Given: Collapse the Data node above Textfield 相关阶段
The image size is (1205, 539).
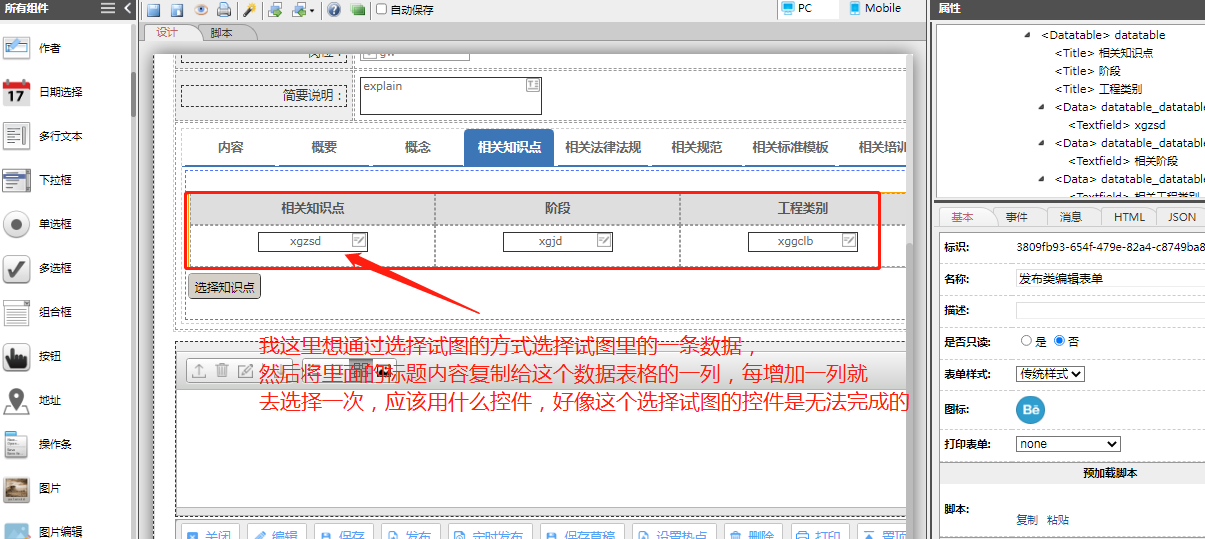Looking at the screenshot, I should [1041, 143].
